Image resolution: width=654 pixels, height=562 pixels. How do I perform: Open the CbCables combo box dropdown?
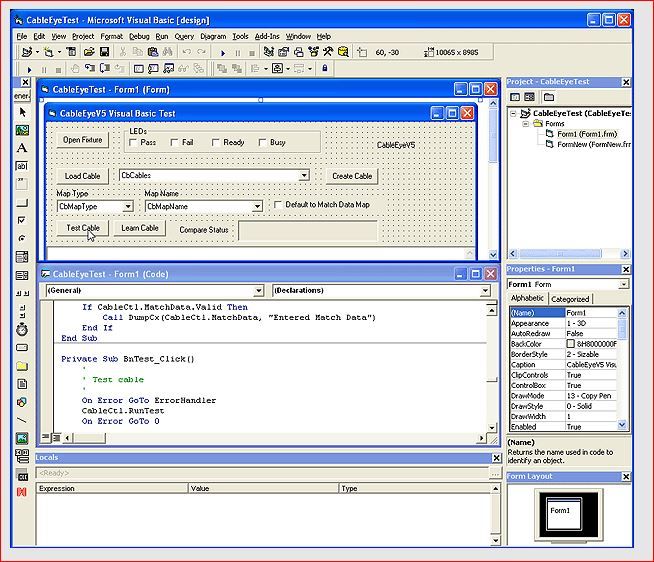click(304, 176)
